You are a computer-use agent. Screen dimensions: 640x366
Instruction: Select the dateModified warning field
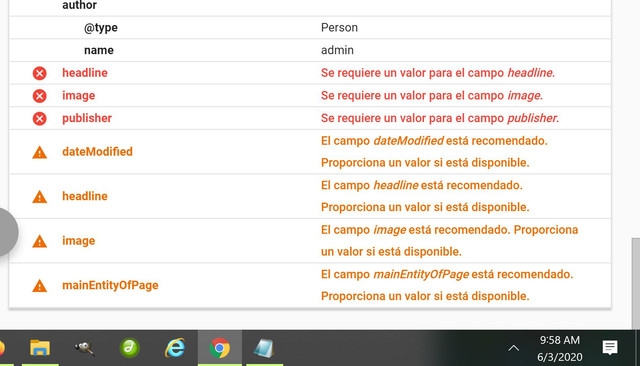(x=97, y=152)
